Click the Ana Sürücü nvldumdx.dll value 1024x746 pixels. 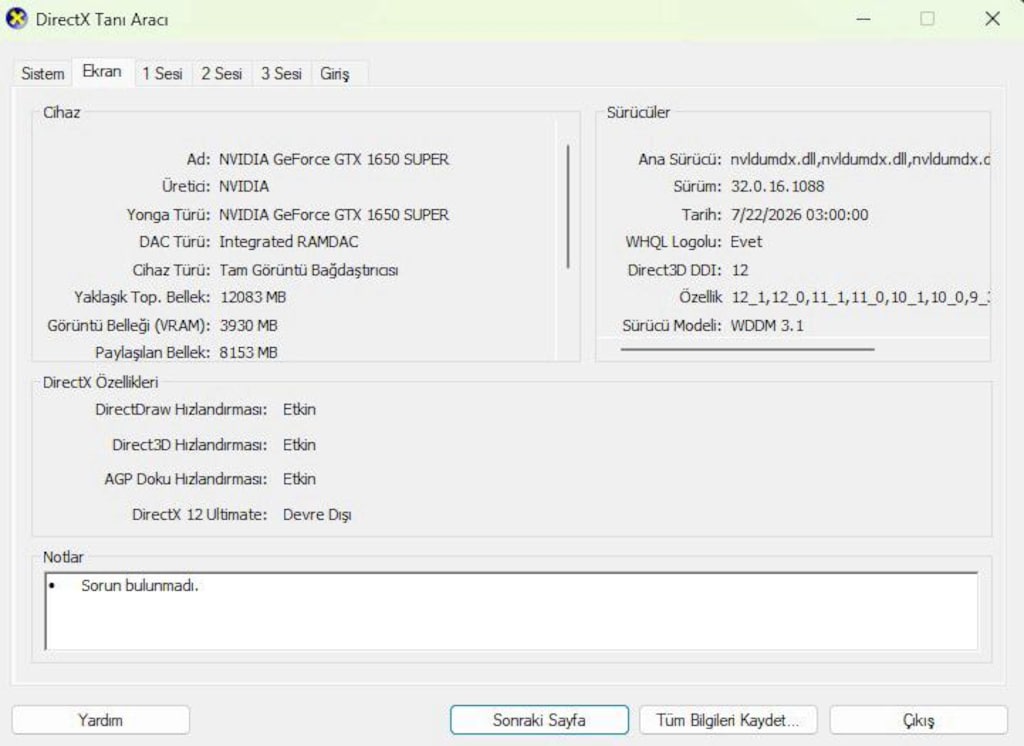tap(859, 159)
